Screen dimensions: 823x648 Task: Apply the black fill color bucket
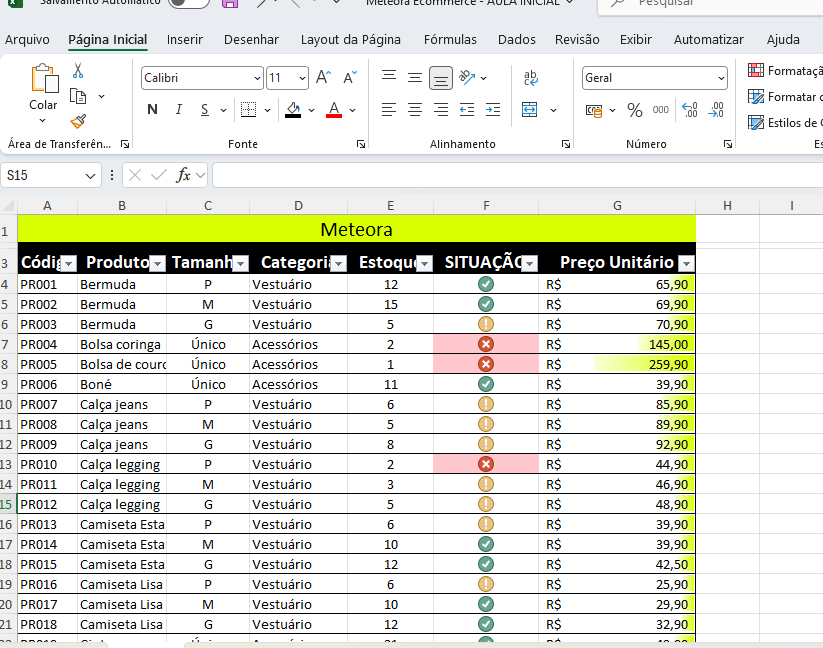coord(293,110)
